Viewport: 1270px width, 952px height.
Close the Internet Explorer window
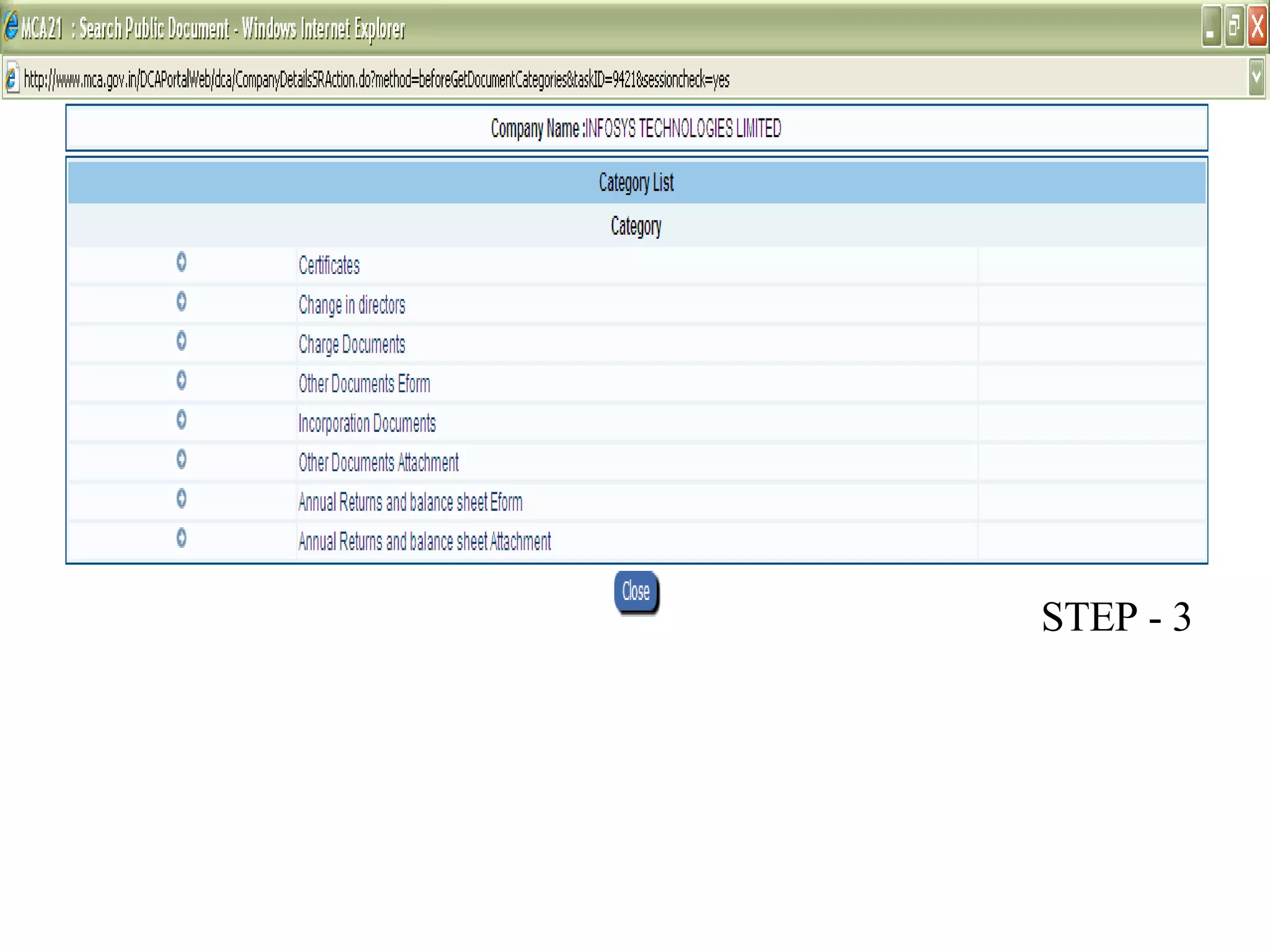(1258, 27)
